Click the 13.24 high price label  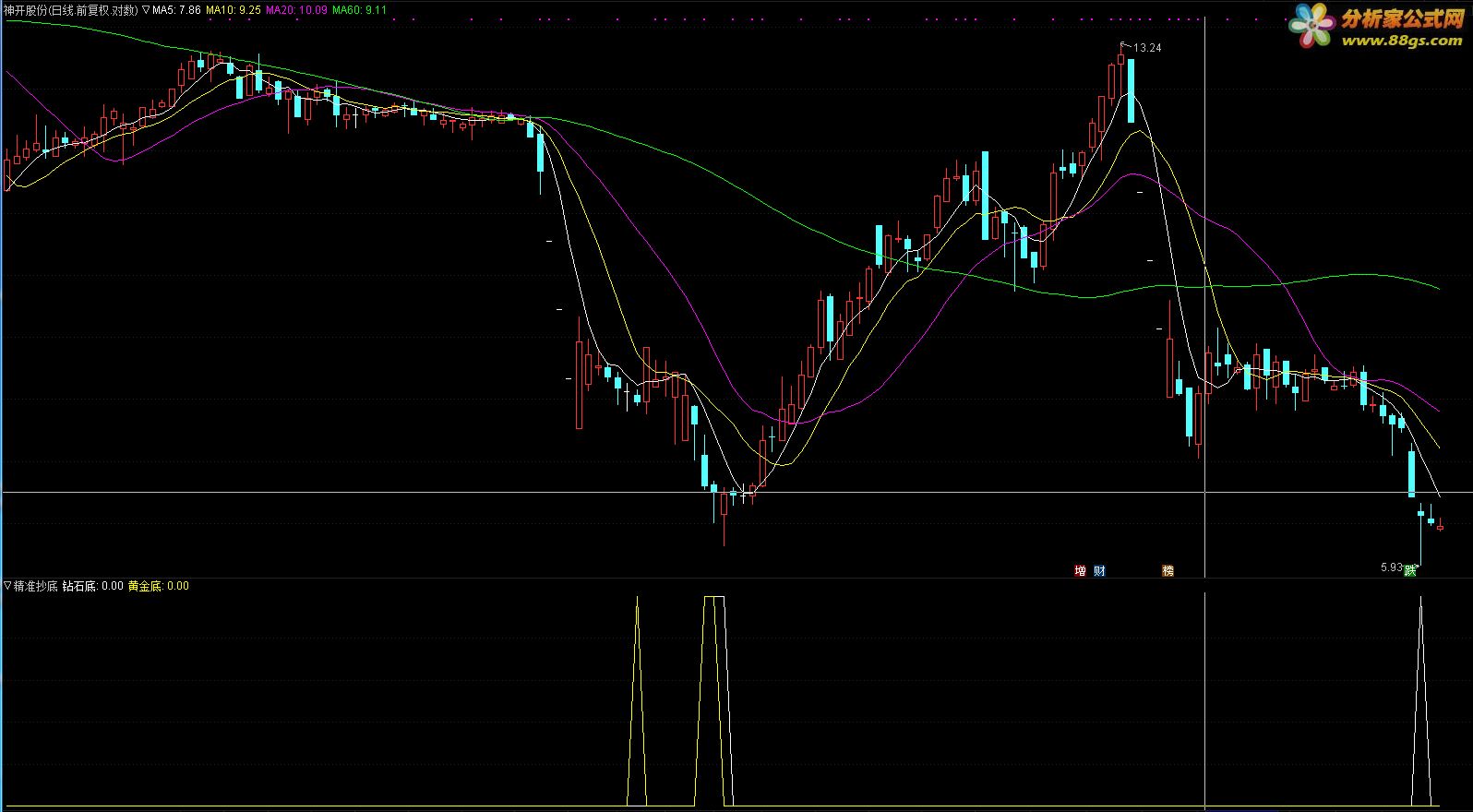click(1147, 48)
